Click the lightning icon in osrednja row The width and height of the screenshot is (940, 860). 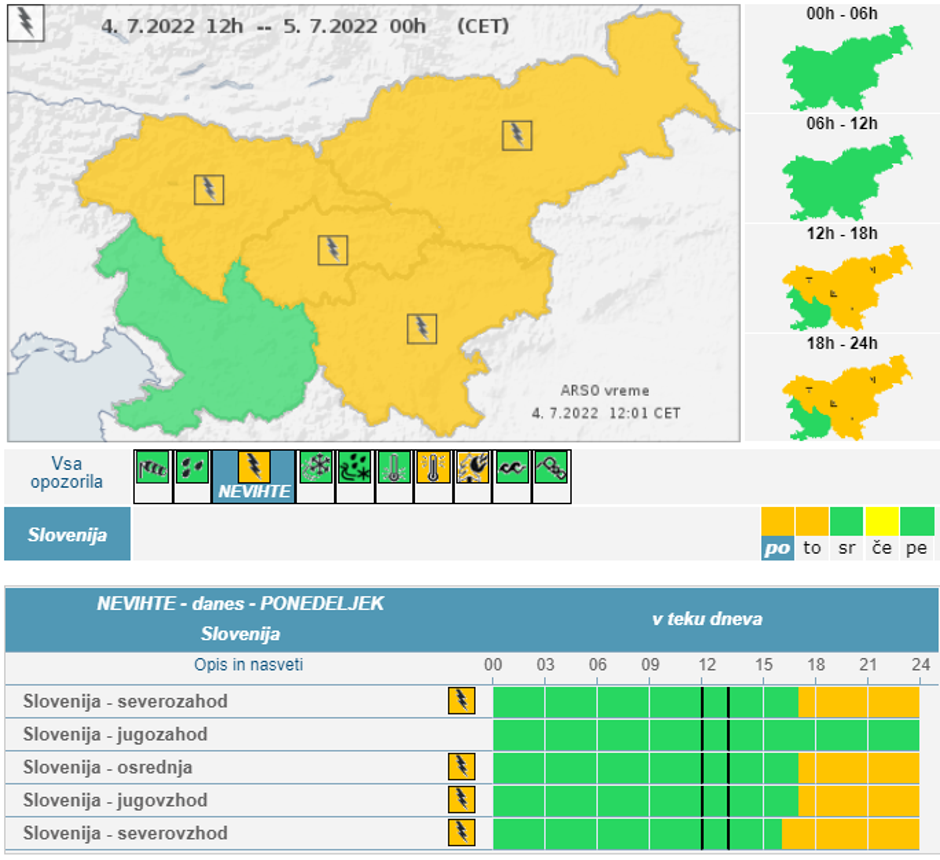coord(461,767)
